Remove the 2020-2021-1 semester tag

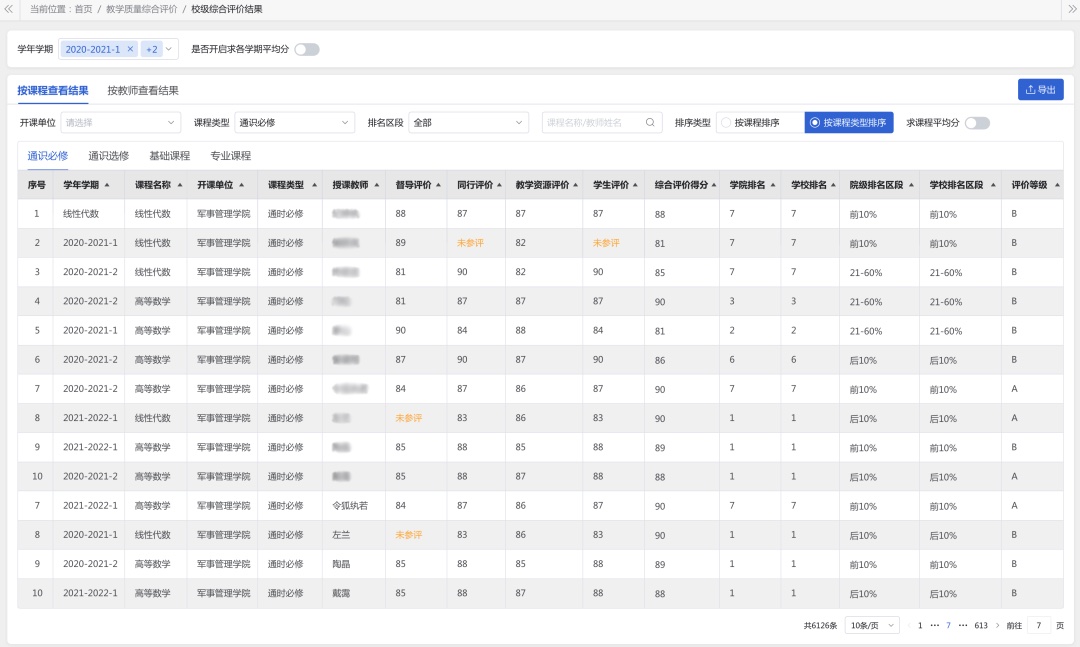(130, 49)
